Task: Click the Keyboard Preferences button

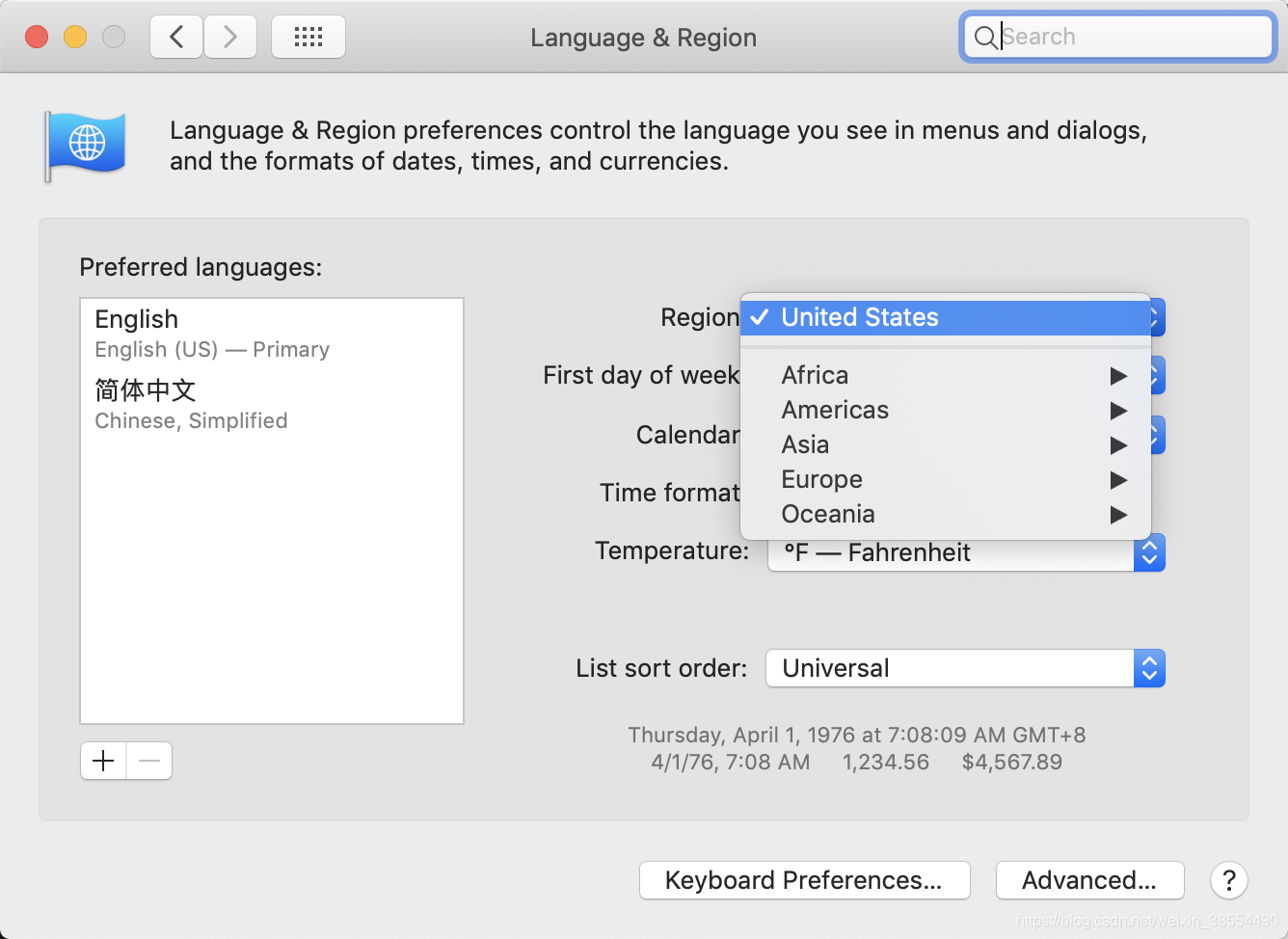Action: [804, 879]
